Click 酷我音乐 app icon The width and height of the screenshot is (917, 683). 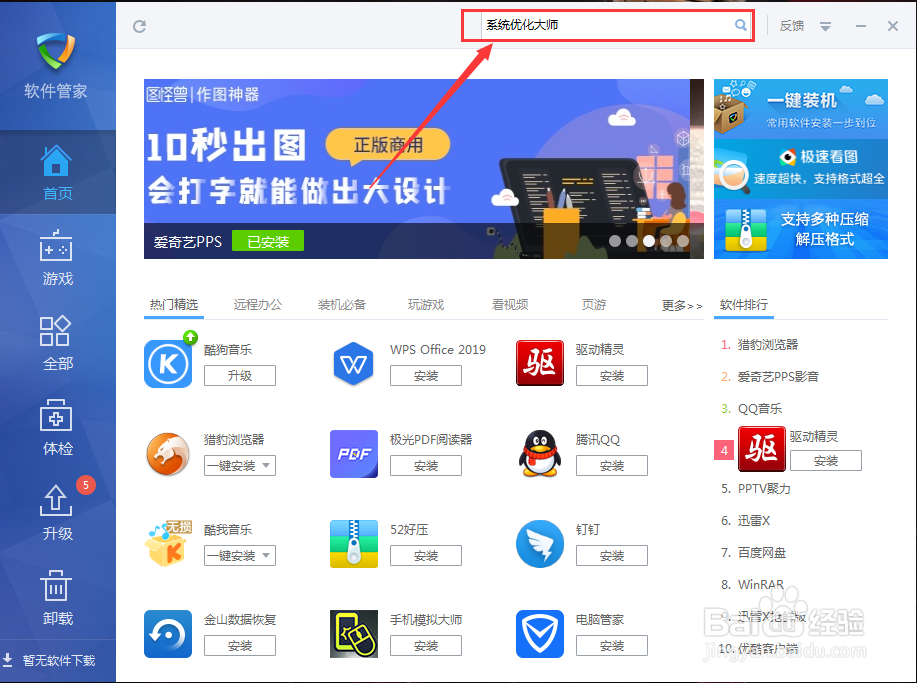pos(168,544)
